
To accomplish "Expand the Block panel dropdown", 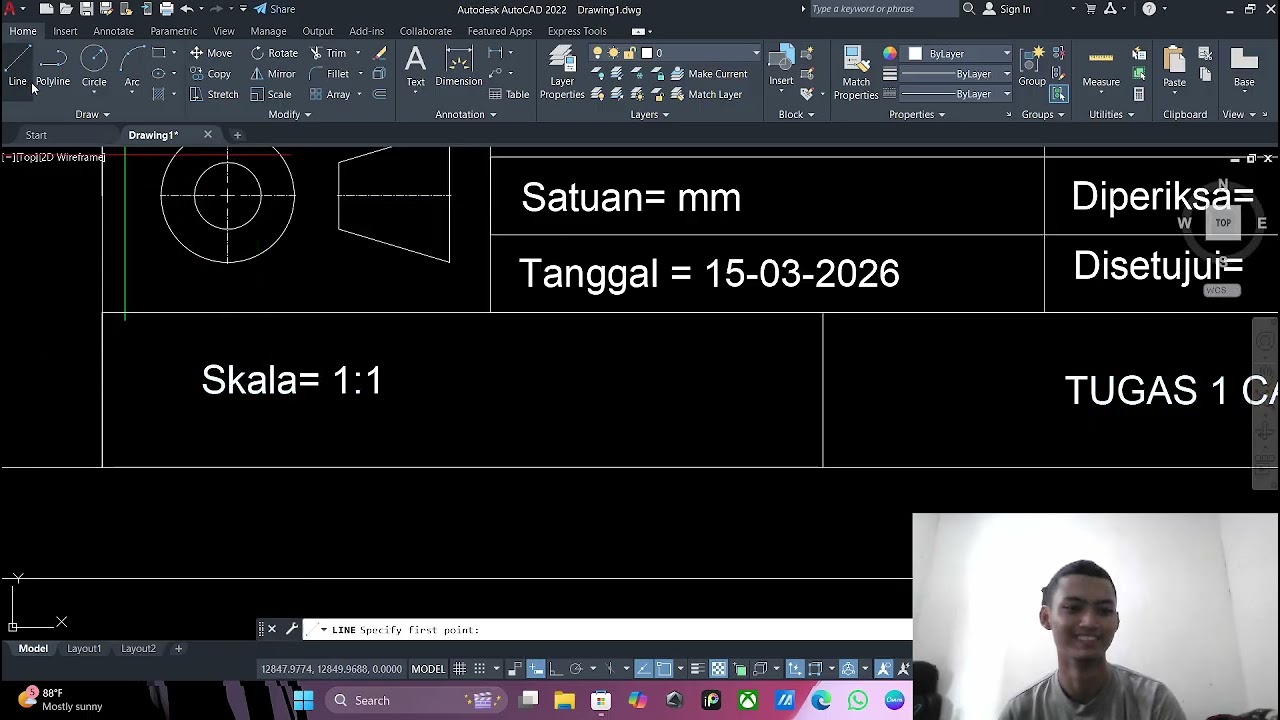I will point(796,114).
